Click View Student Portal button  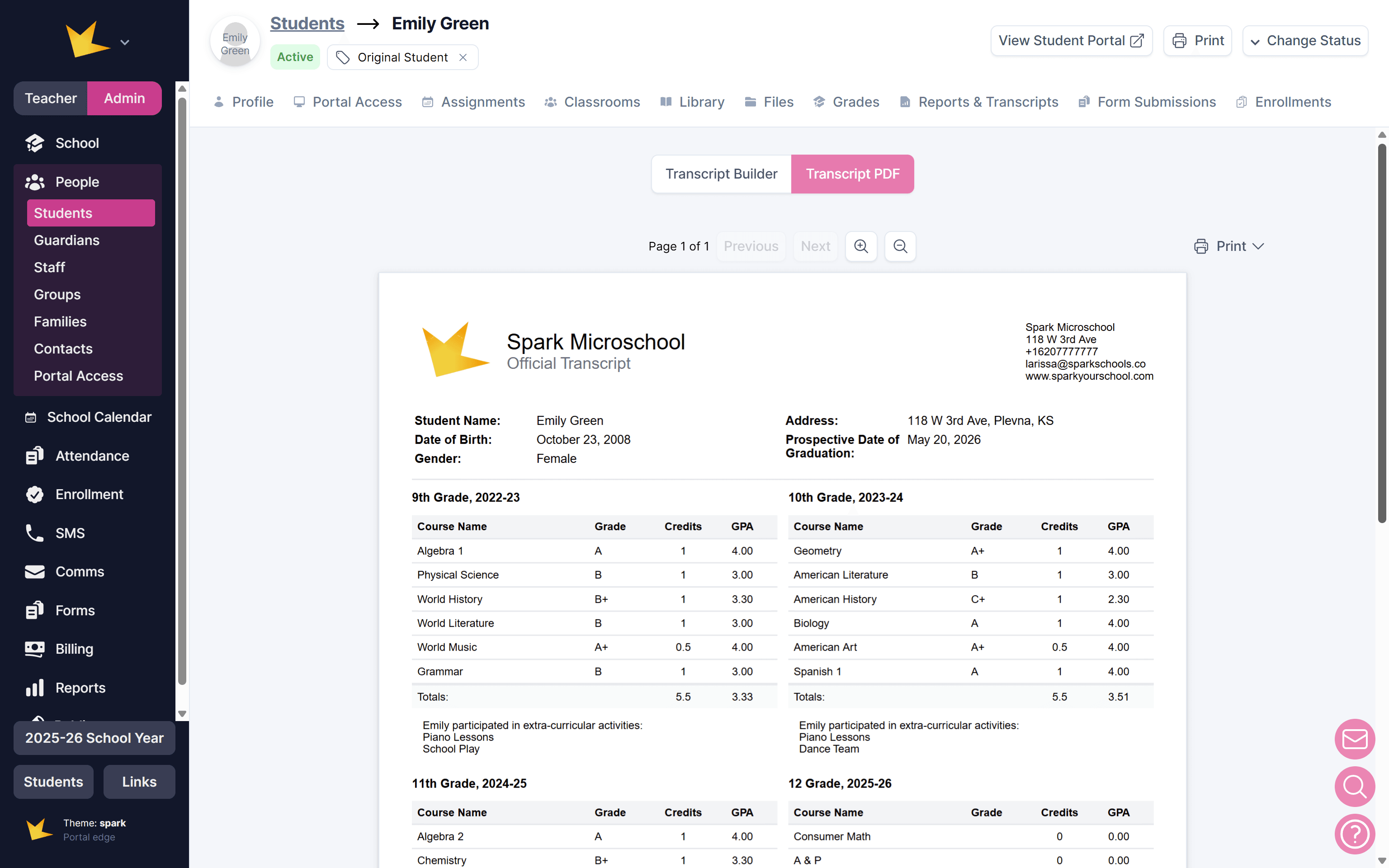pyautogui.click(x=1071, y=41)
